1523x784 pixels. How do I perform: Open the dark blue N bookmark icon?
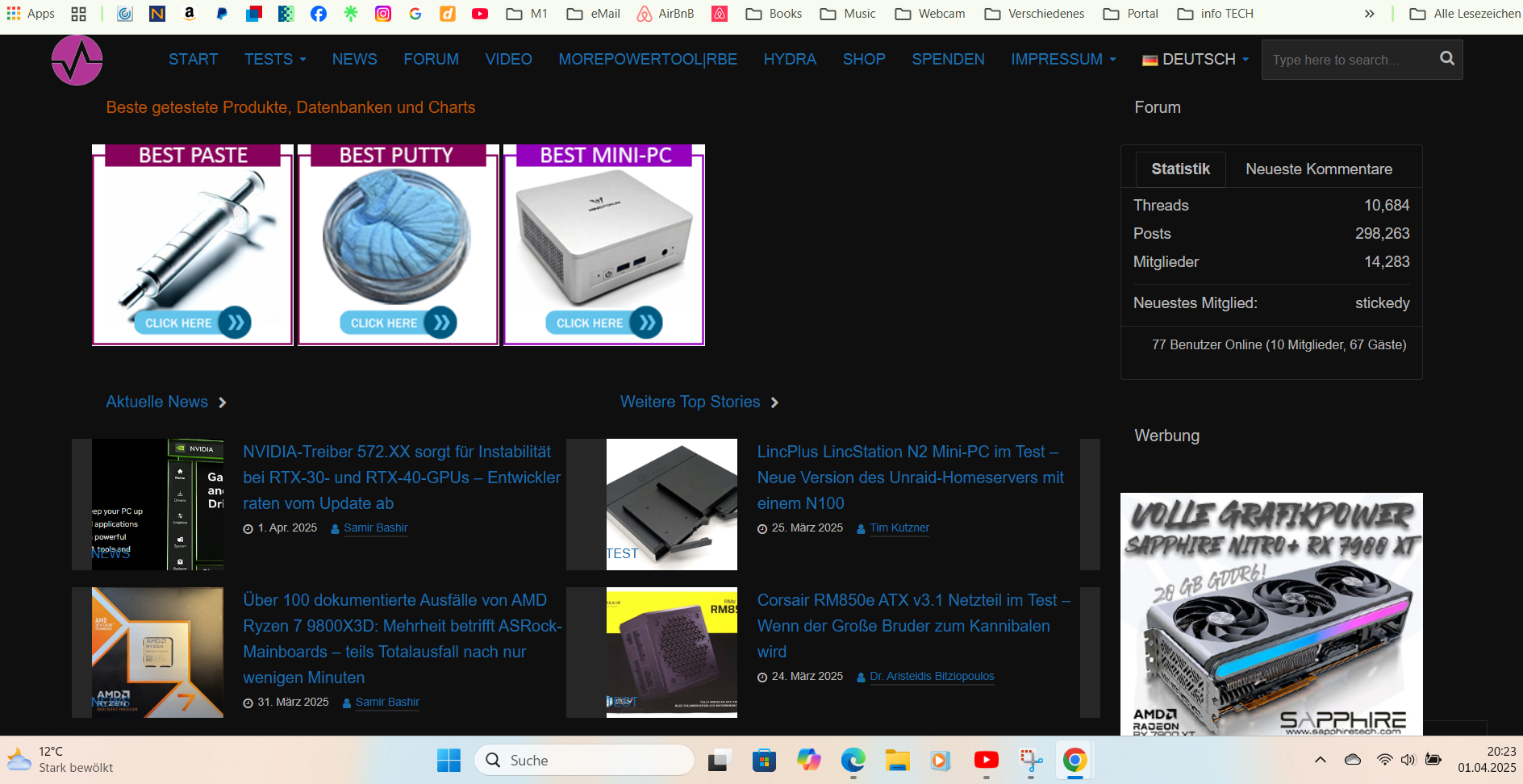pos(157,13)
